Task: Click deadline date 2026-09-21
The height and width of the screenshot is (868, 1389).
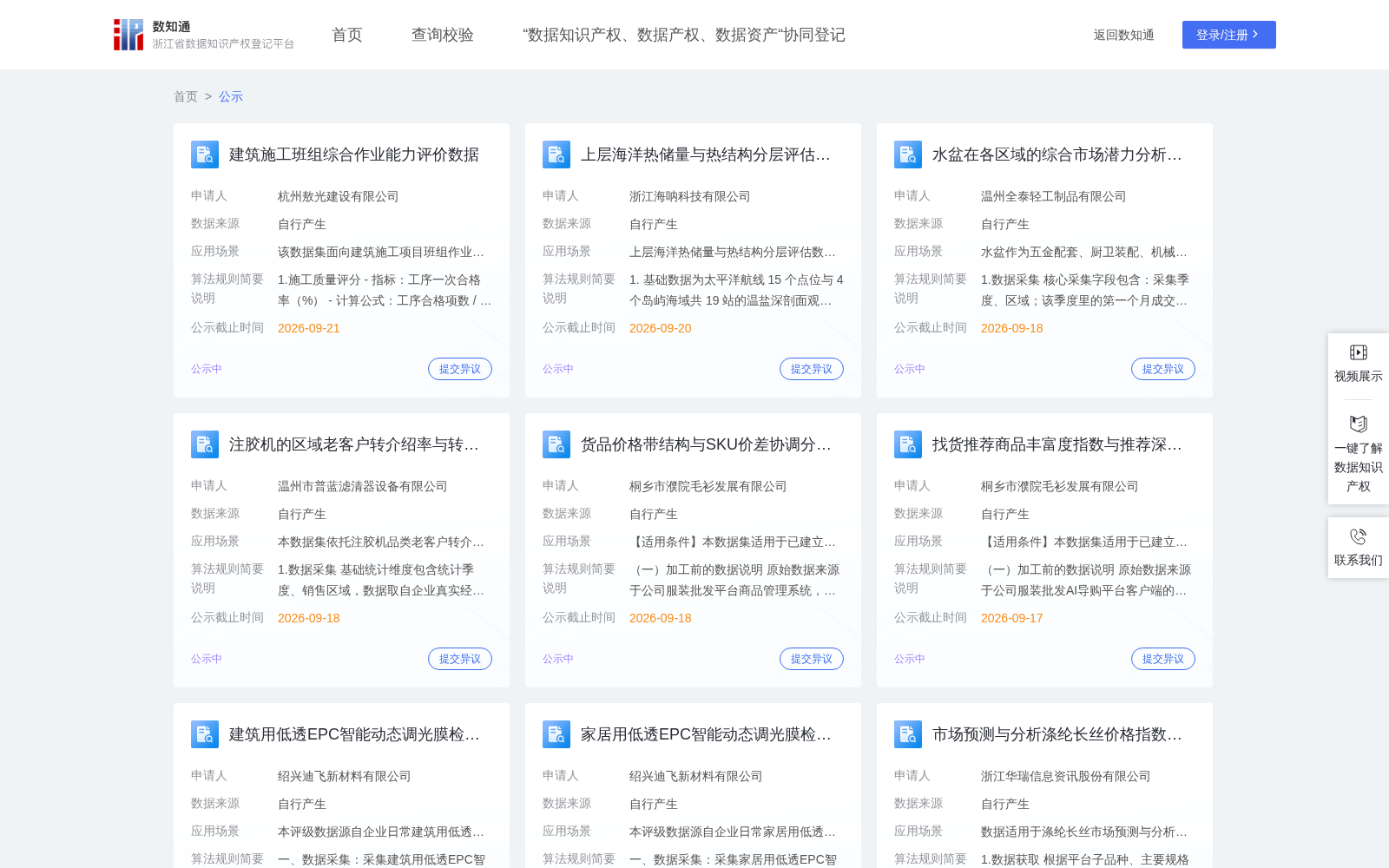Action: (309, 328)
